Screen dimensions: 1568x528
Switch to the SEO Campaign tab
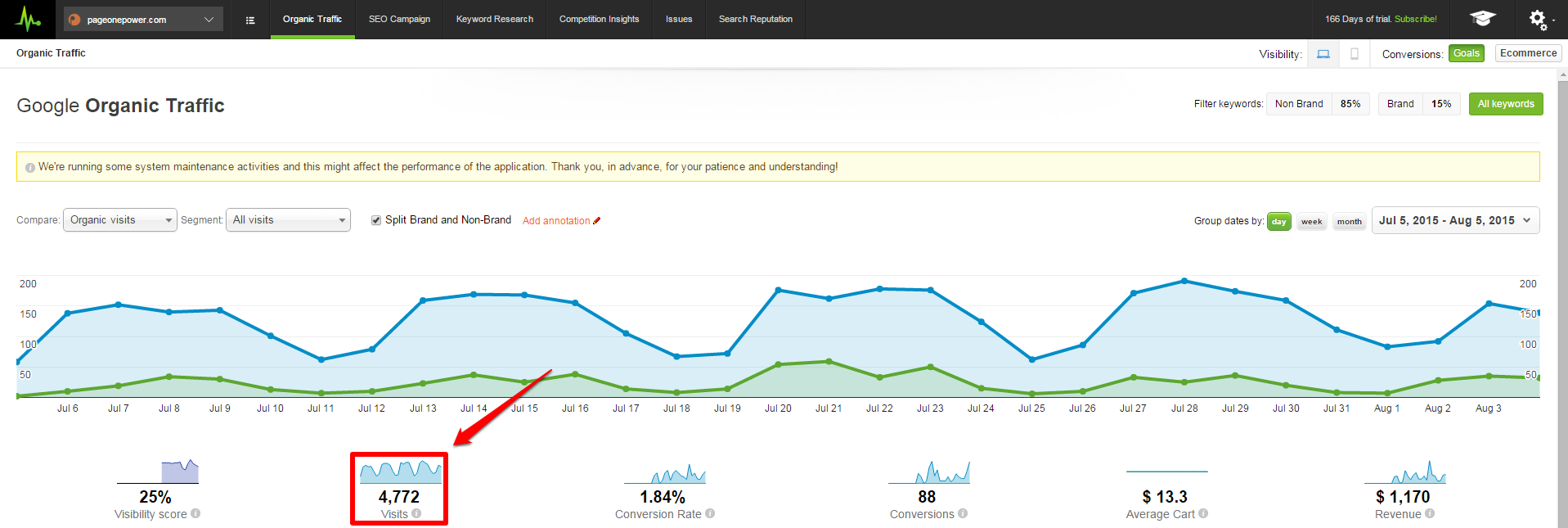pyautogui.click(x=399, y=19)
